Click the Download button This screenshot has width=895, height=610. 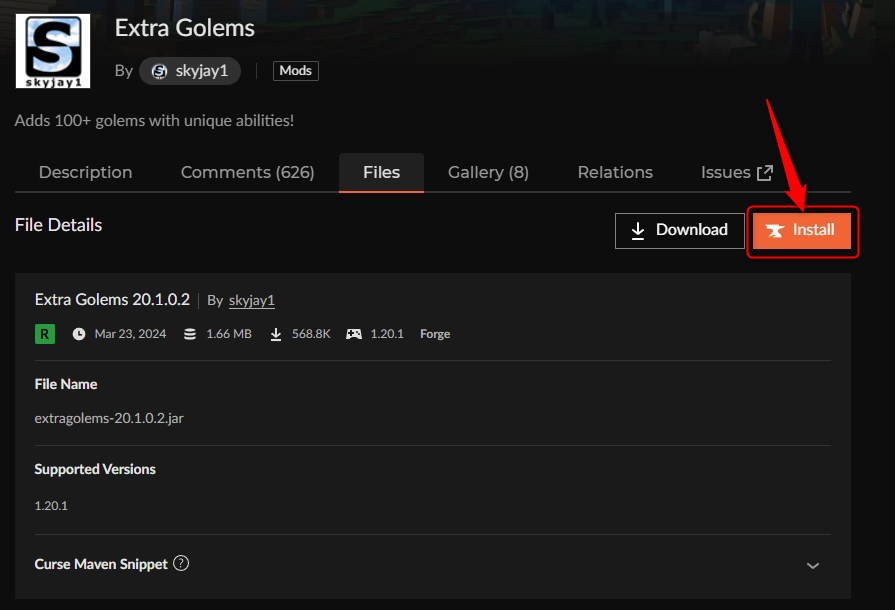coord(680,231)
